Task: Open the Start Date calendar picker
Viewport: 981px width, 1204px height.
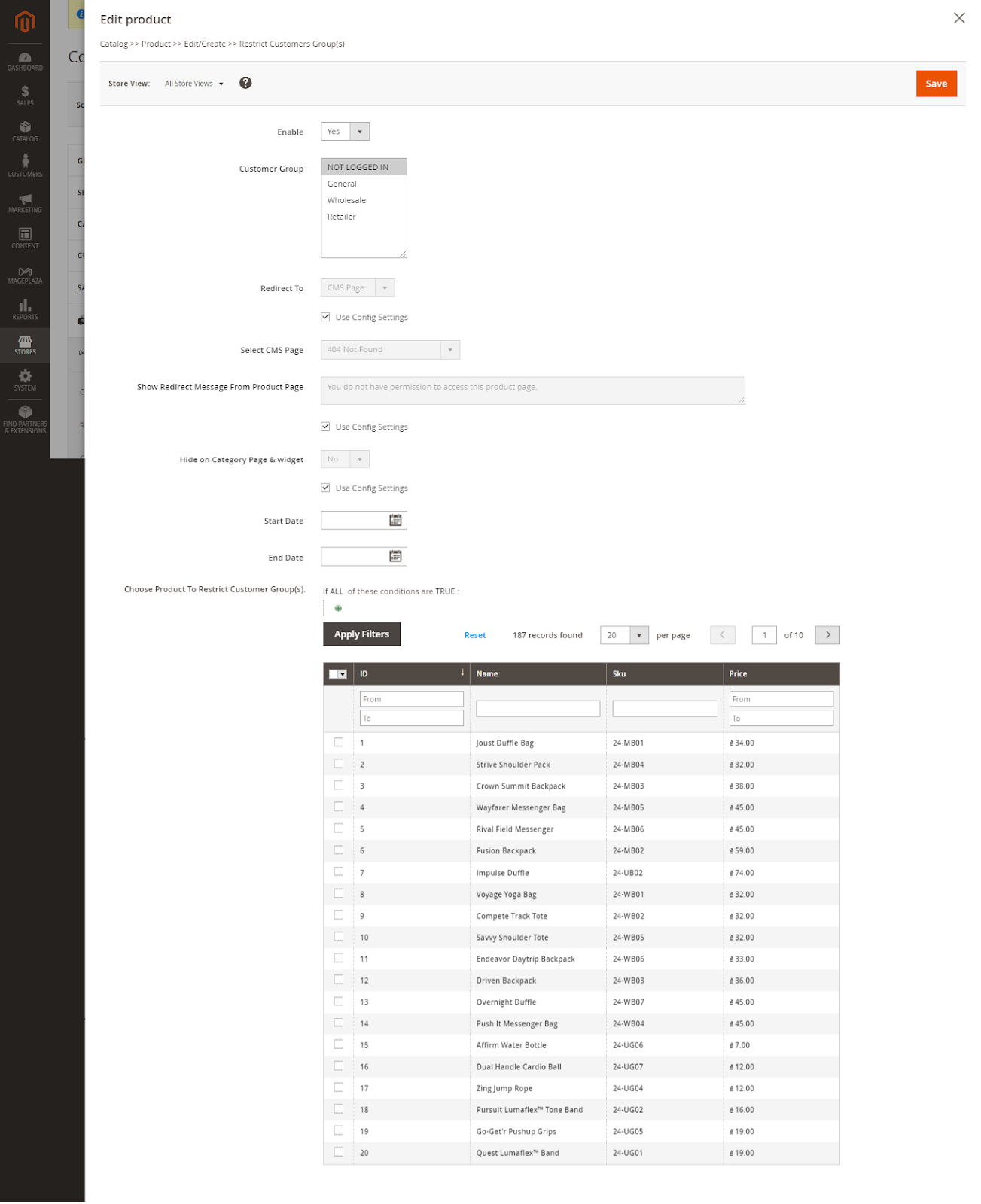Action: pyautogui.click(x=395, y=521)
